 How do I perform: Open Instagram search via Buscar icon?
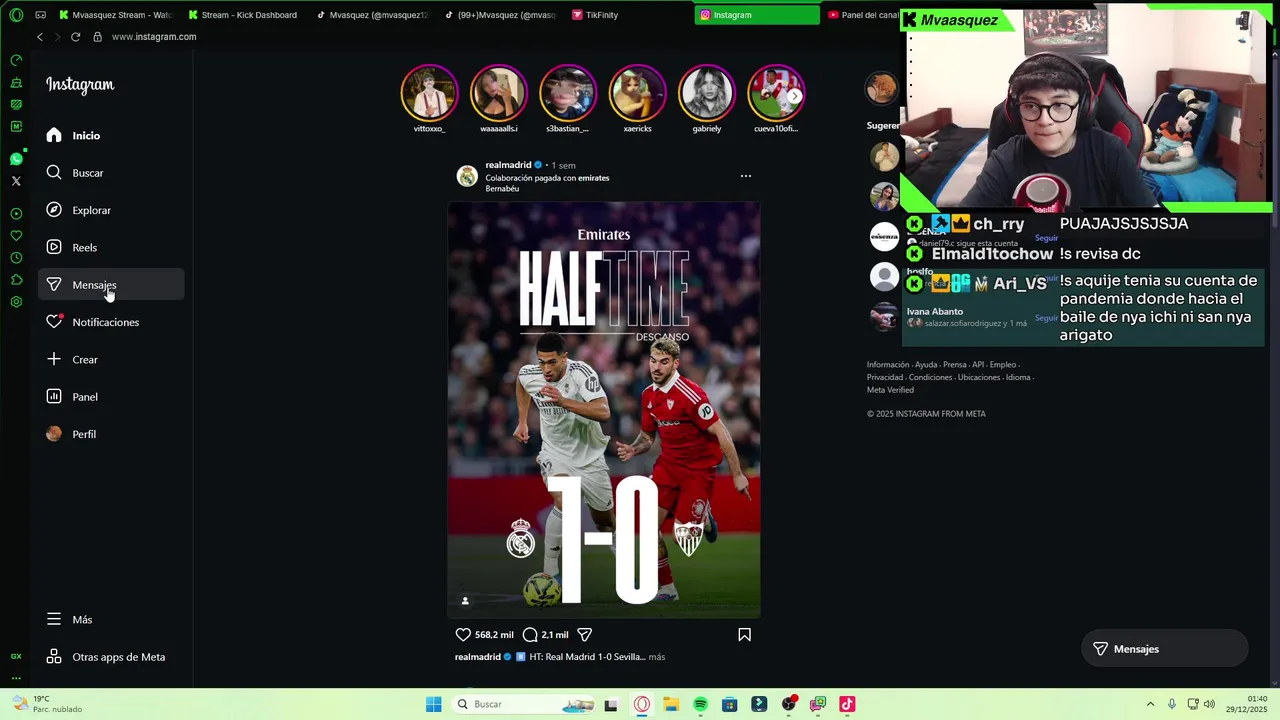tap(54, 173)
